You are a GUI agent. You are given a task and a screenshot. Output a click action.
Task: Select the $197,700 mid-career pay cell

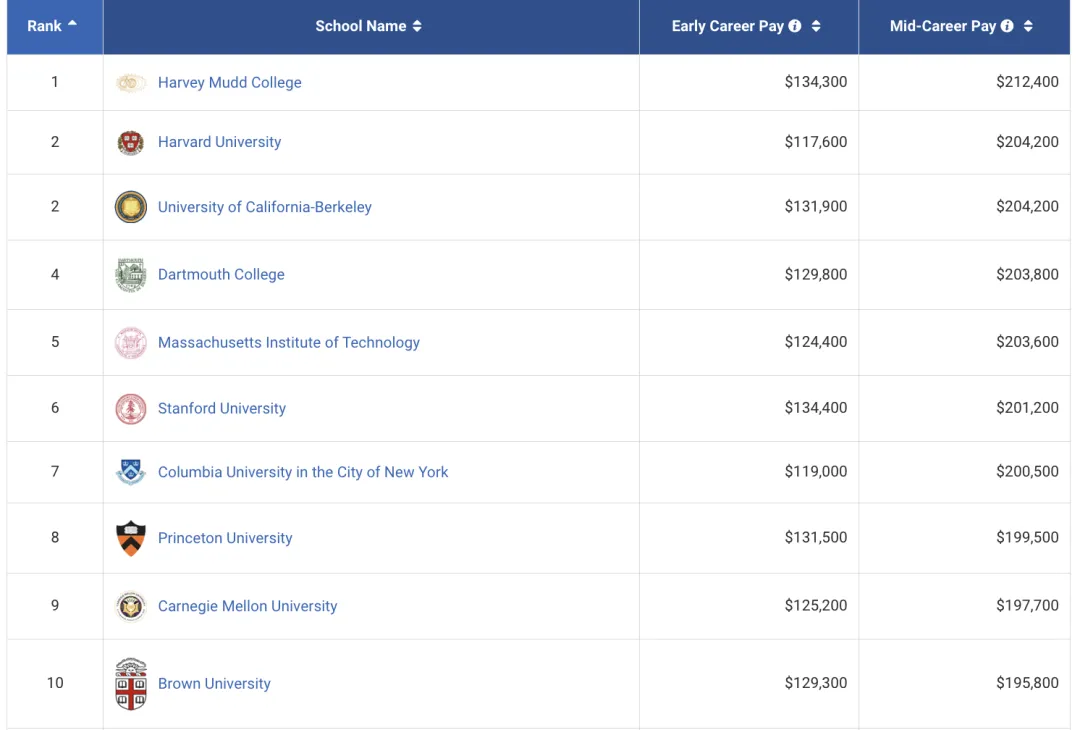click(964, 606)
